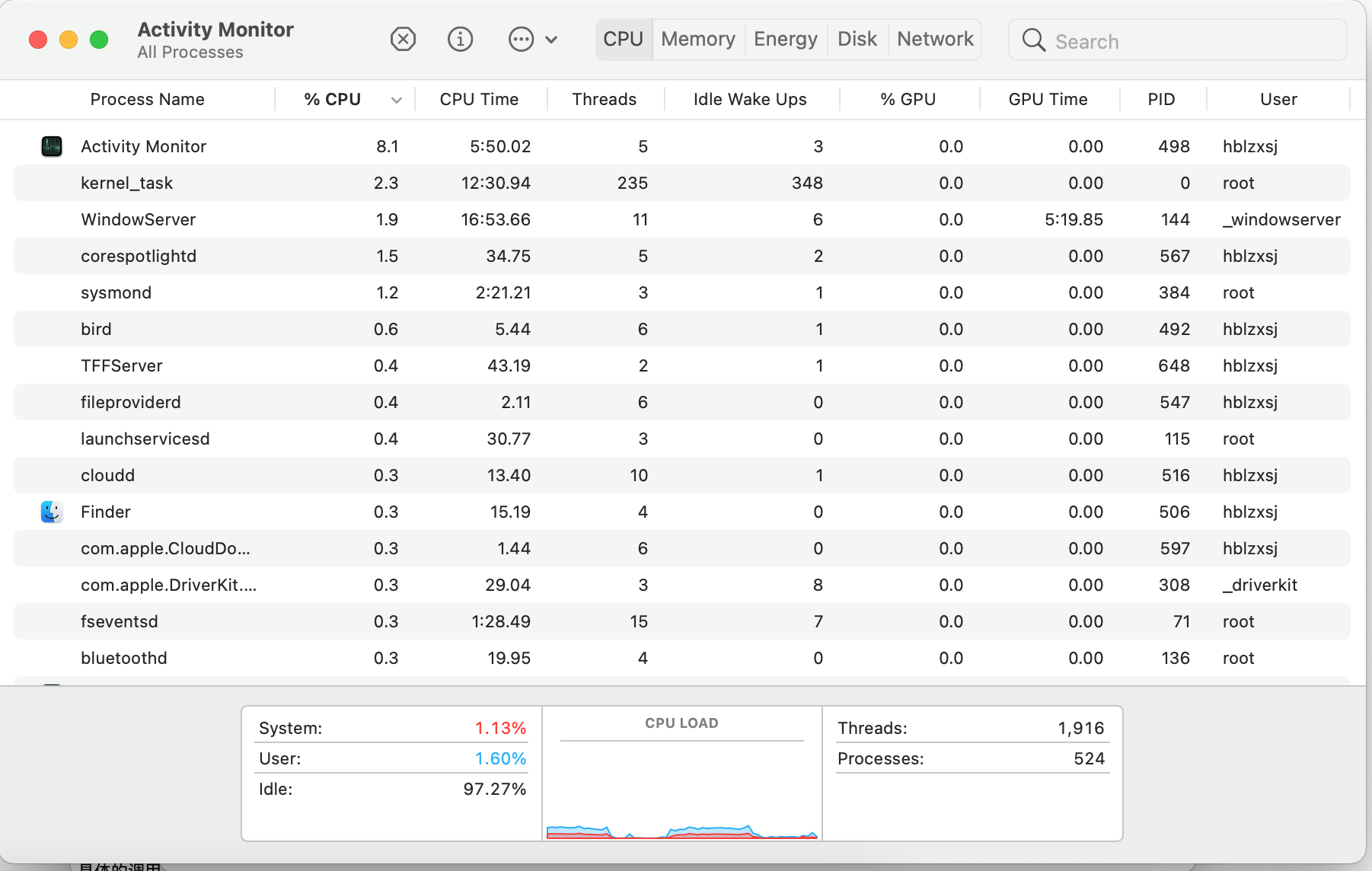Image resolution: width=1372 pixels, height=871 pixels.
Task: Click the _windowserver user cell
Action: coord(1281,219)
